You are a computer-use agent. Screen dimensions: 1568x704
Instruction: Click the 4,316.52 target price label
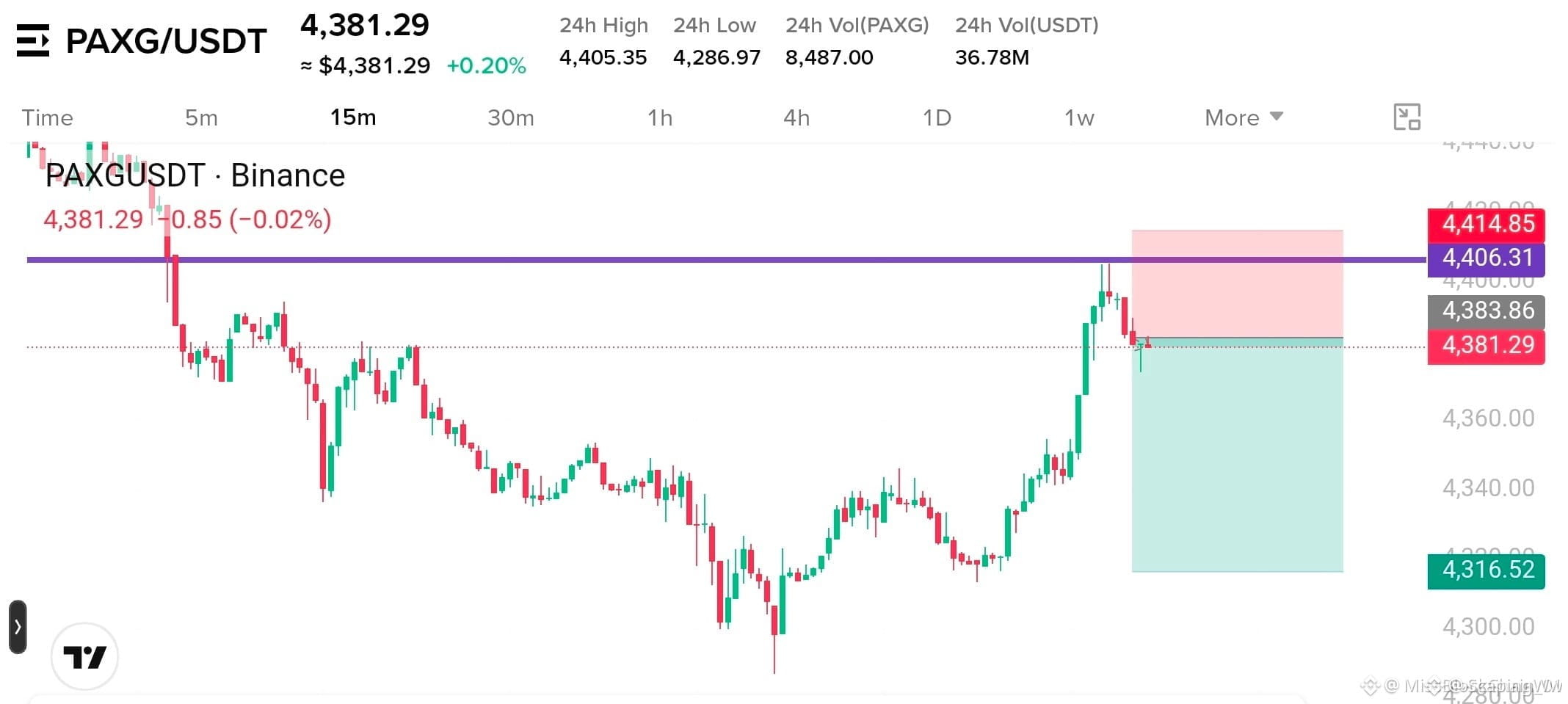click(x=1486, y=570)
